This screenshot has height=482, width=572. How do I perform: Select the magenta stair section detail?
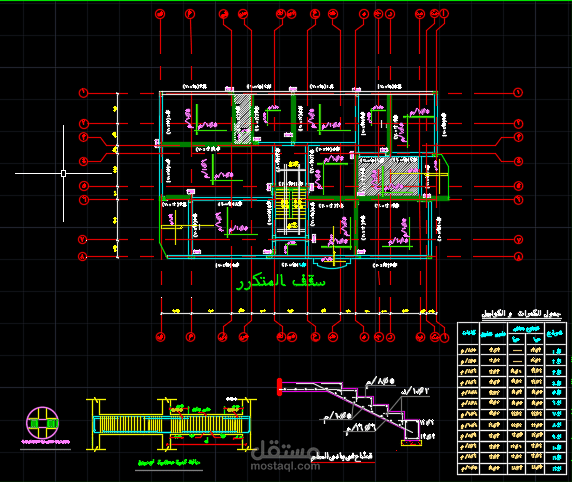point(350,410)
